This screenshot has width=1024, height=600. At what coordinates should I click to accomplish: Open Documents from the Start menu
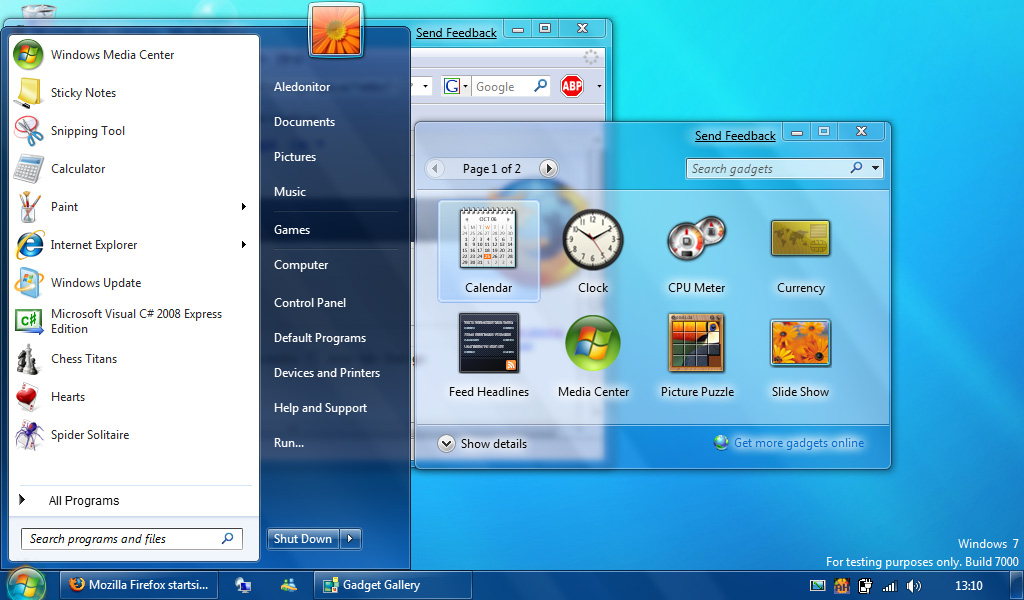pos(304,122)
